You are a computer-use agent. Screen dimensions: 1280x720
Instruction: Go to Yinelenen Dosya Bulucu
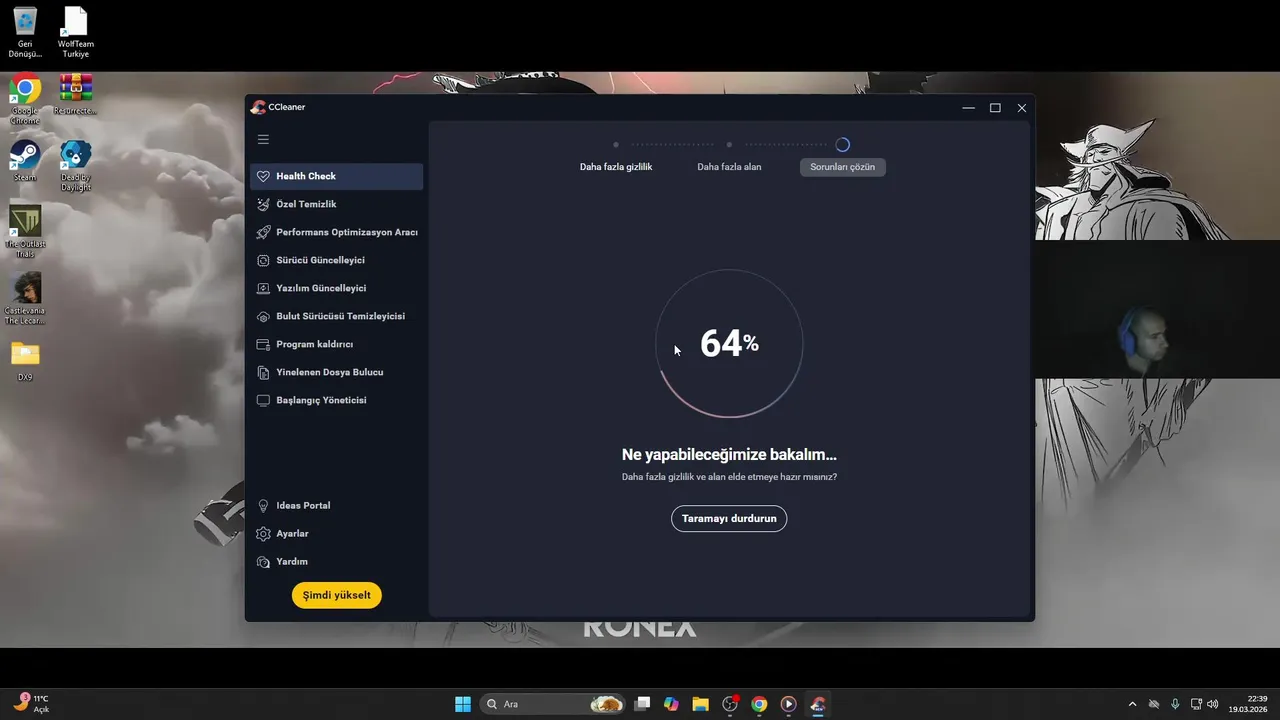click(x=337, y=372)
